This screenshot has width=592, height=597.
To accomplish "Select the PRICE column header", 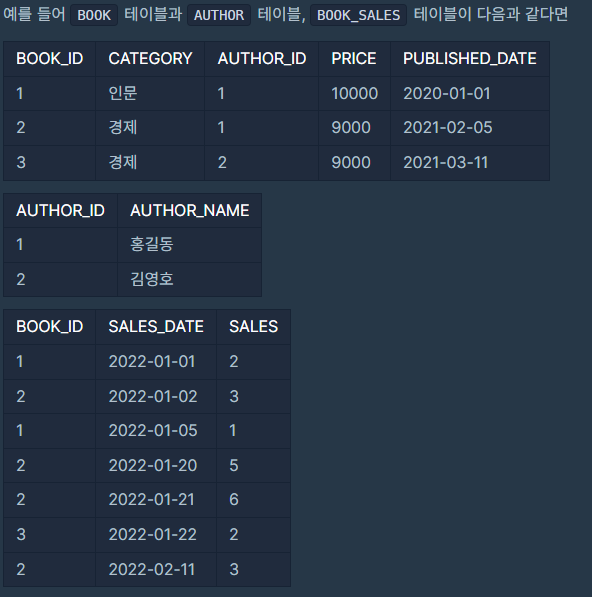I will pos(354,59).
